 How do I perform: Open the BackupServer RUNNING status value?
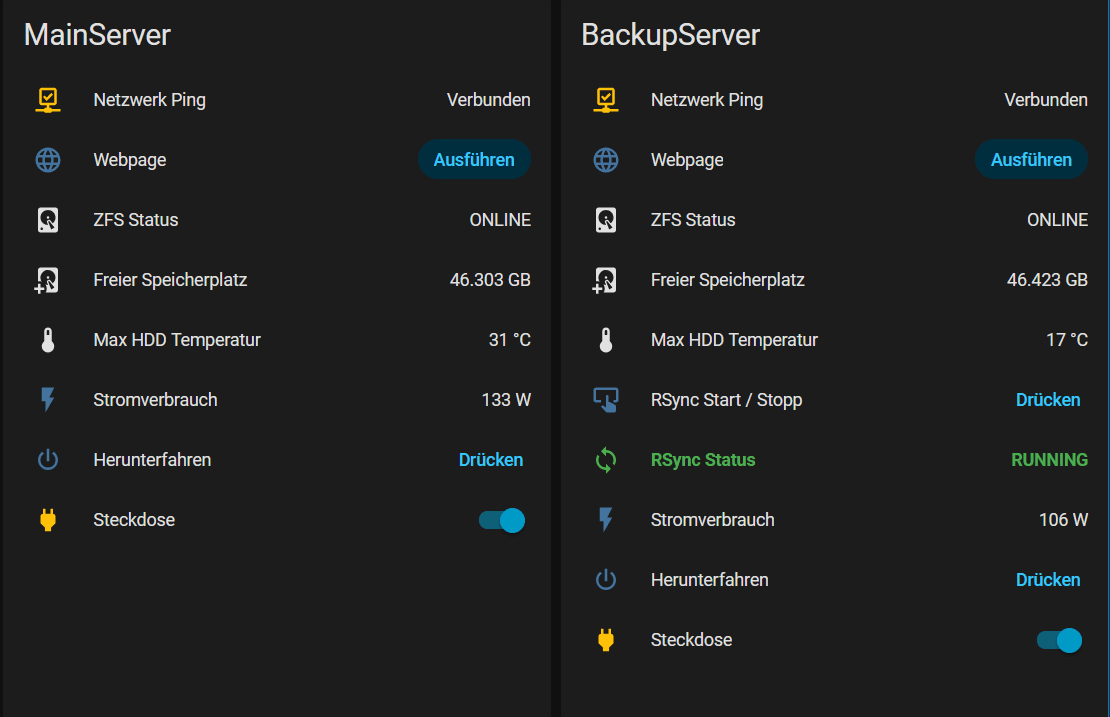[1049, 460]
